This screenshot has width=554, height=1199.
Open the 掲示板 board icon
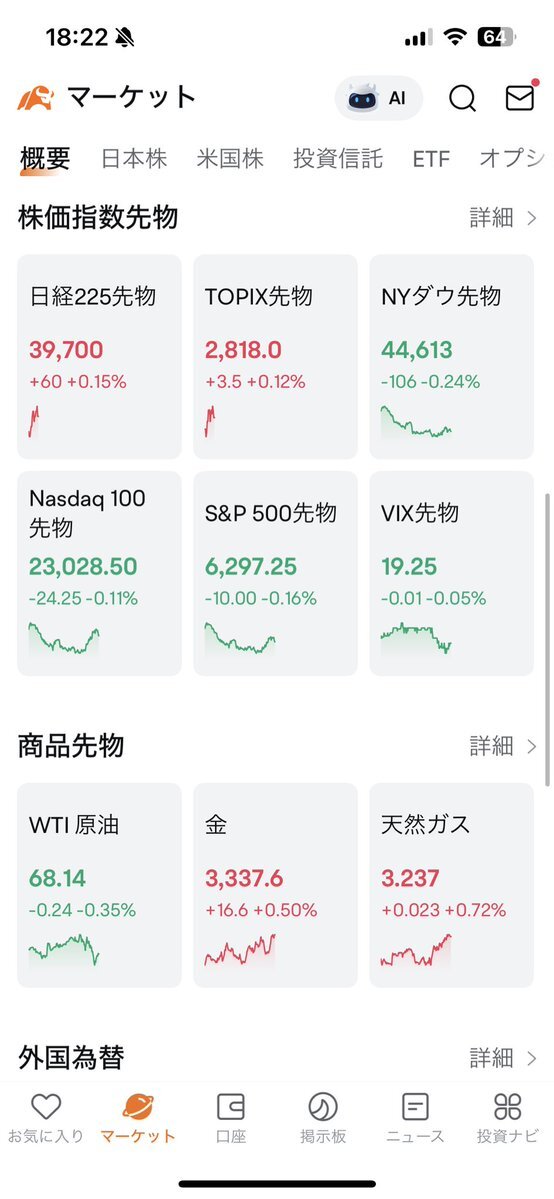[323, 1106]
